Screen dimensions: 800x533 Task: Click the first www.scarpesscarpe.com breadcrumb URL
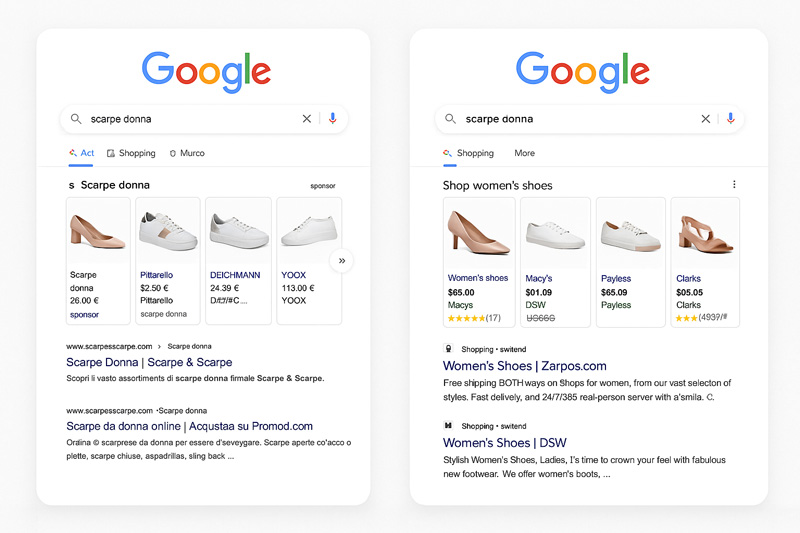tap(109, 346)
